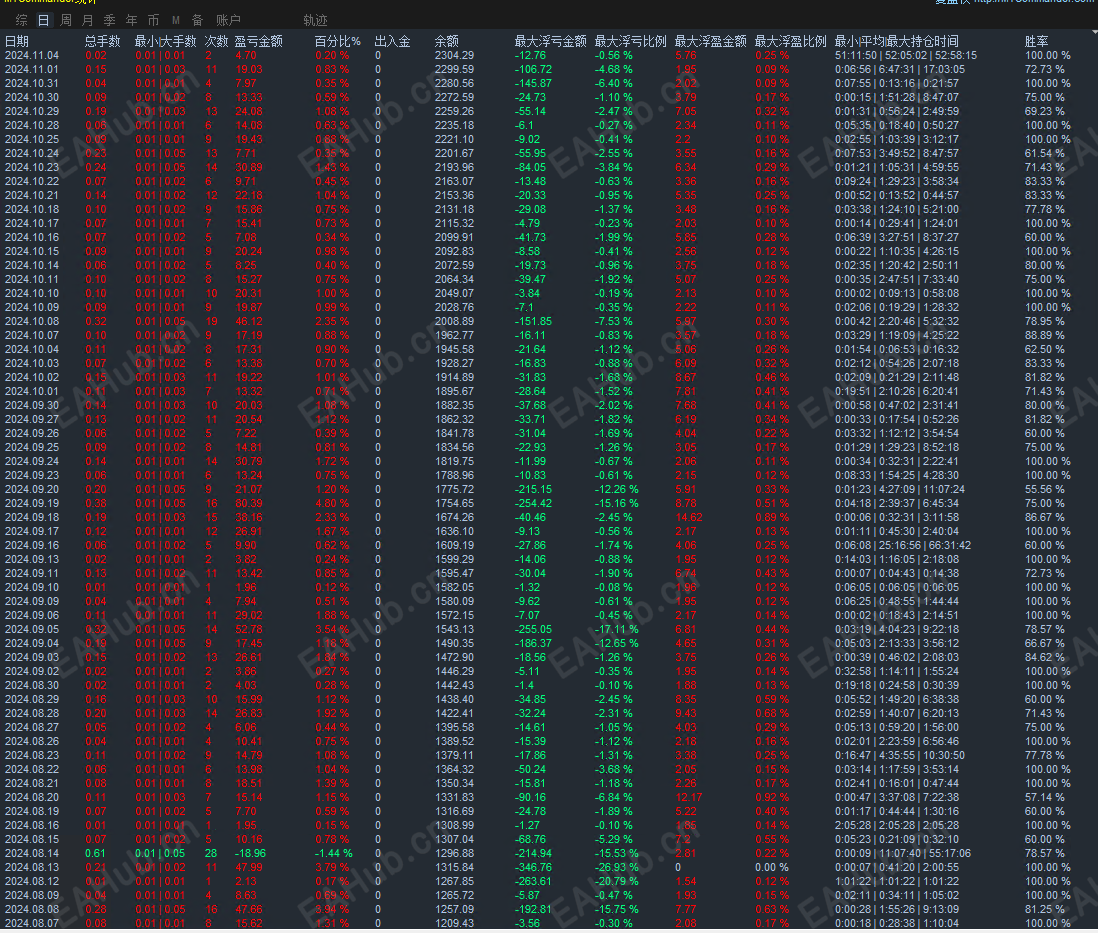Click the floating loss ratio -26.93 %
Image resolution: width=1098 pixels, height=933 pixels.
coord(616,868)
